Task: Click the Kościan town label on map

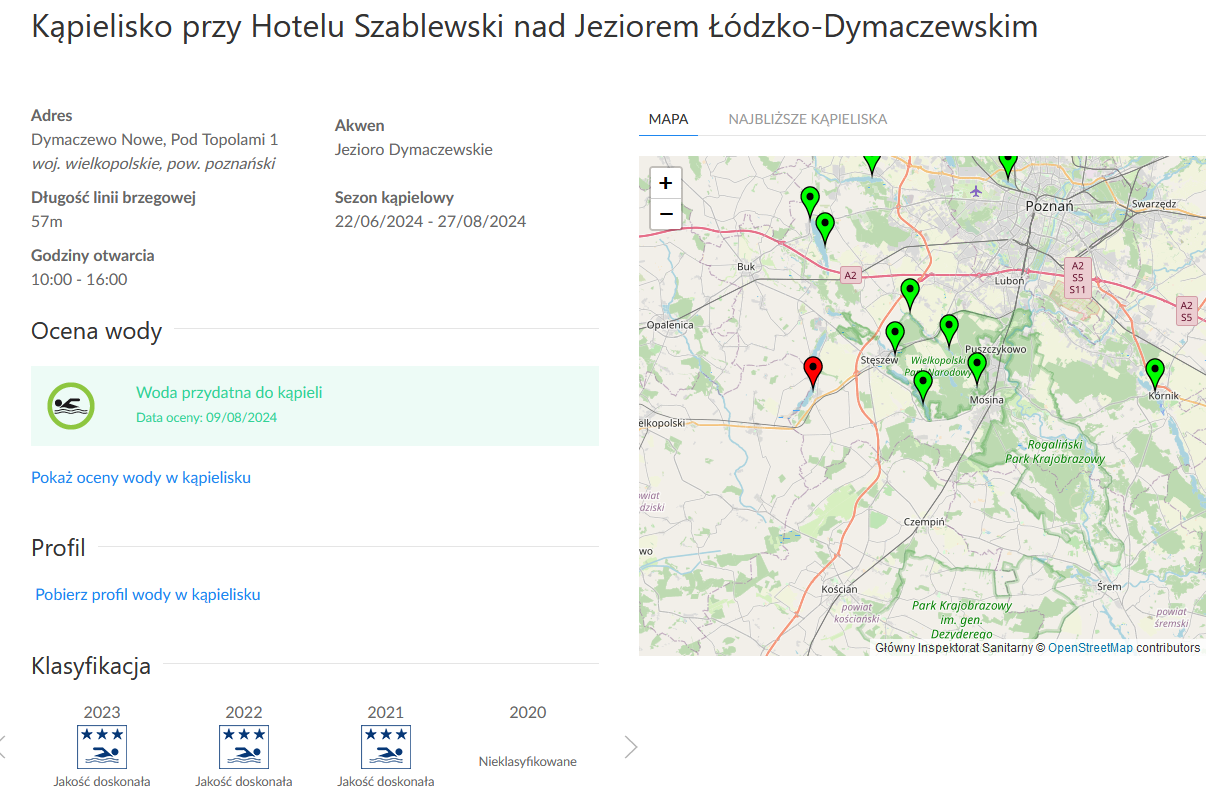Action: pyautogui.click(x=839, y=590)
